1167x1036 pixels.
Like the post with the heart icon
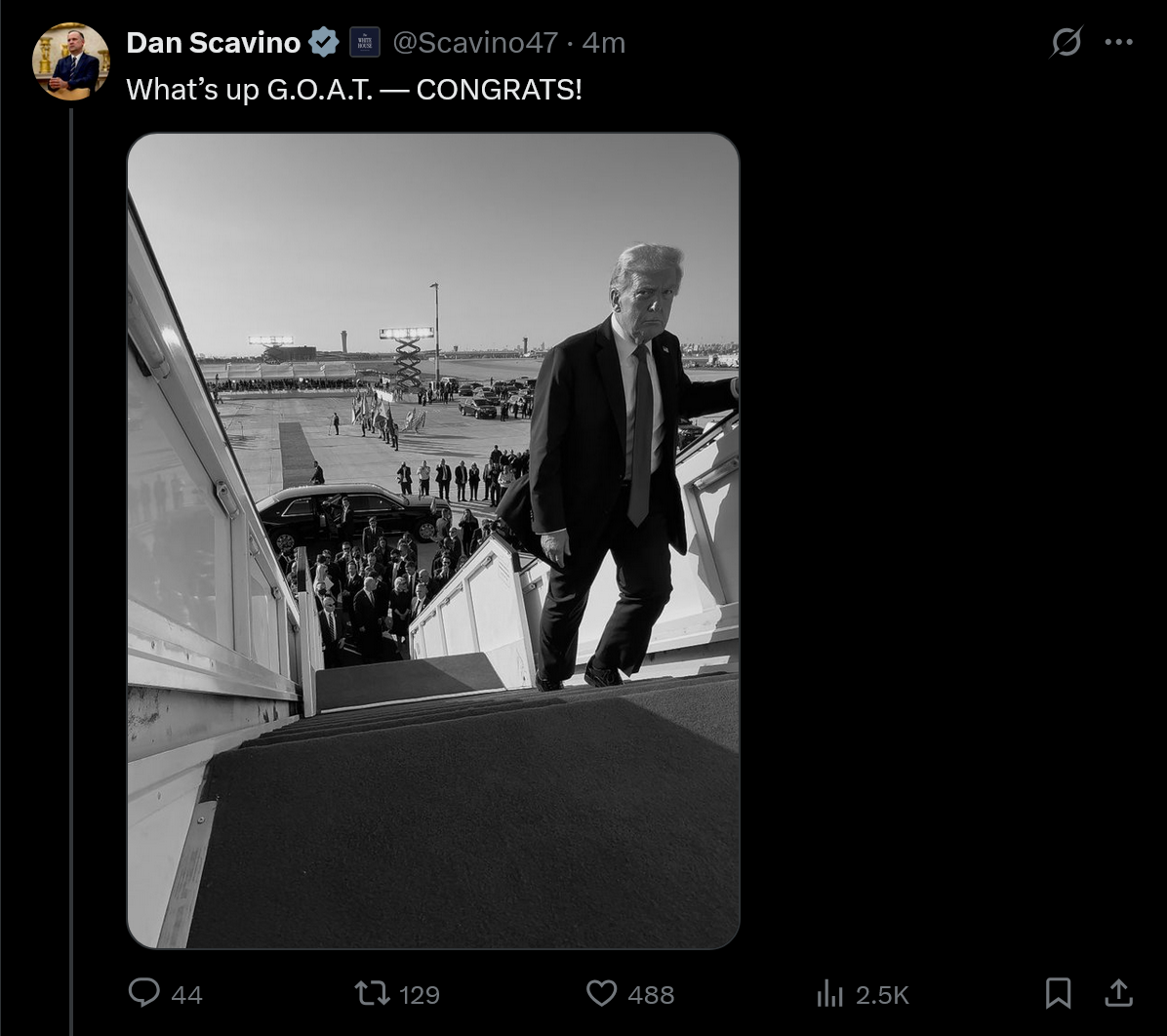[601, 993]
